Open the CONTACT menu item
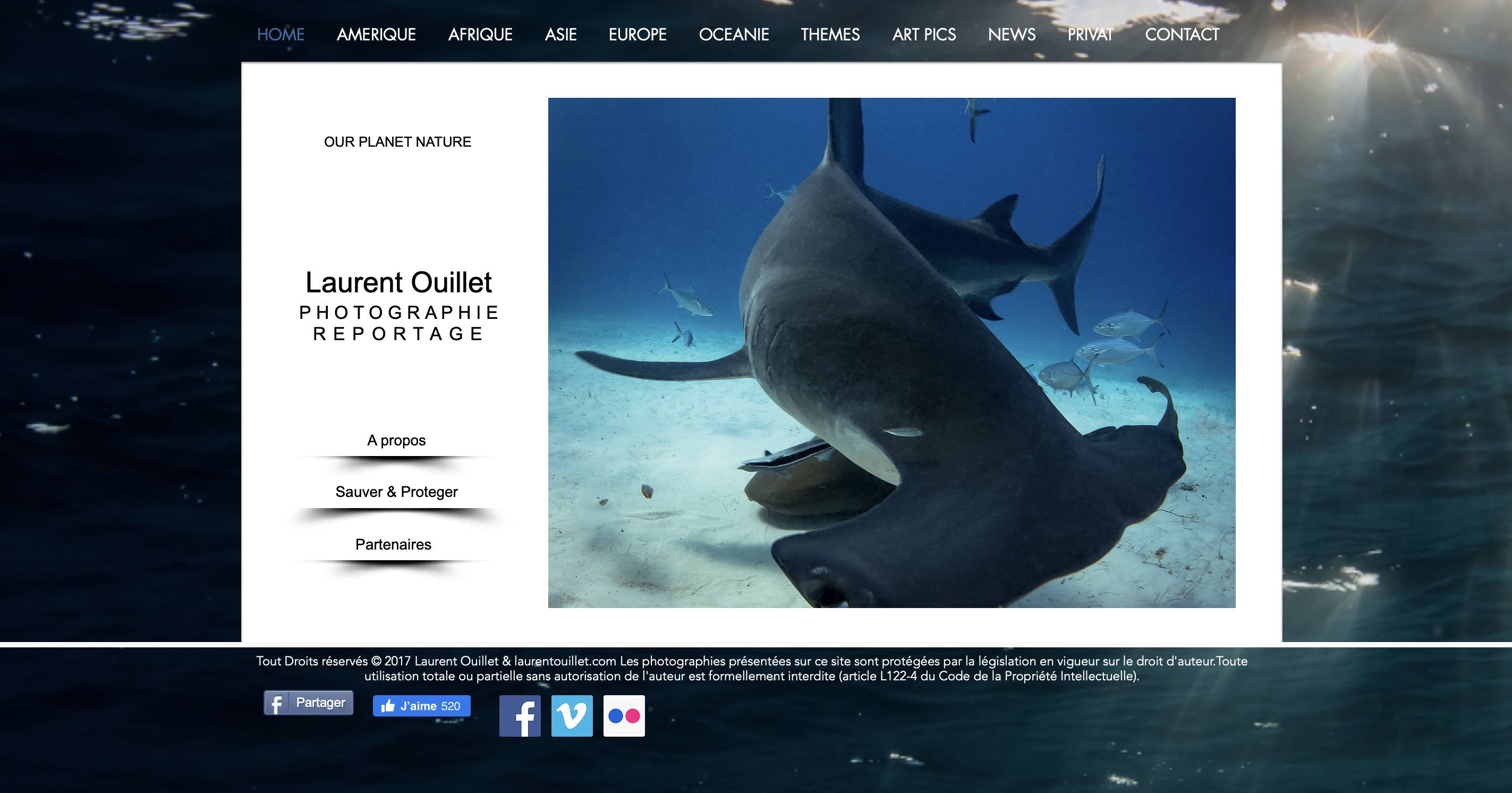The width and height of the screenshot is (1512, 793). point(1182,35)
